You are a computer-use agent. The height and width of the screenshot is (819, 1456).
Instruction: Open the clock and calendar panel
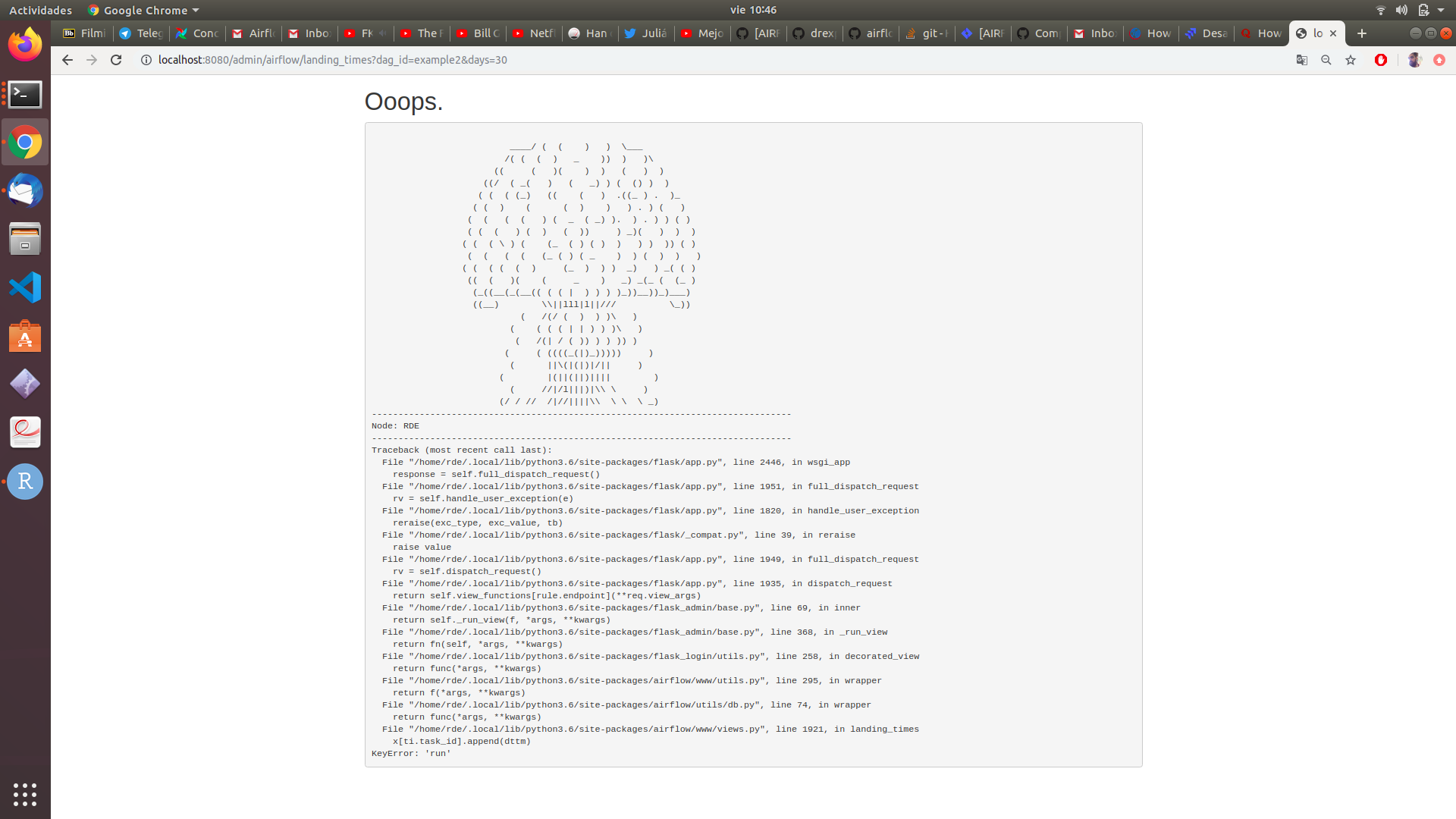(753, 10)
